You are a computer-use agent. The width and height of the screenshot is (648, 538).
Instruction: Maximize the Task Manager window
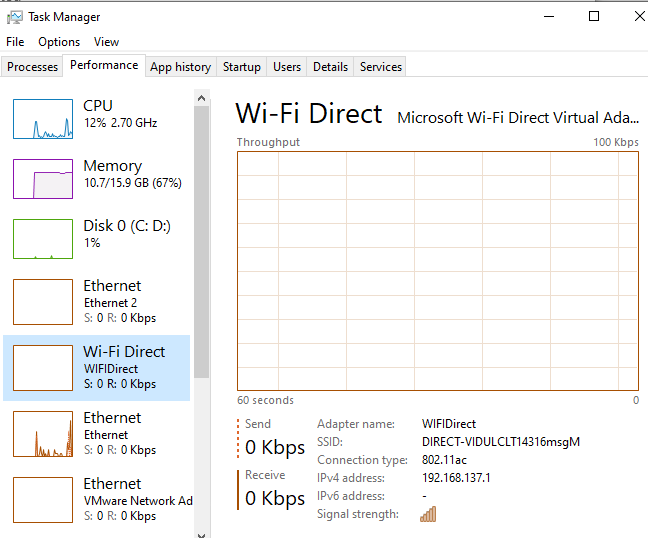pyautogui.click(x=594, y=17)
